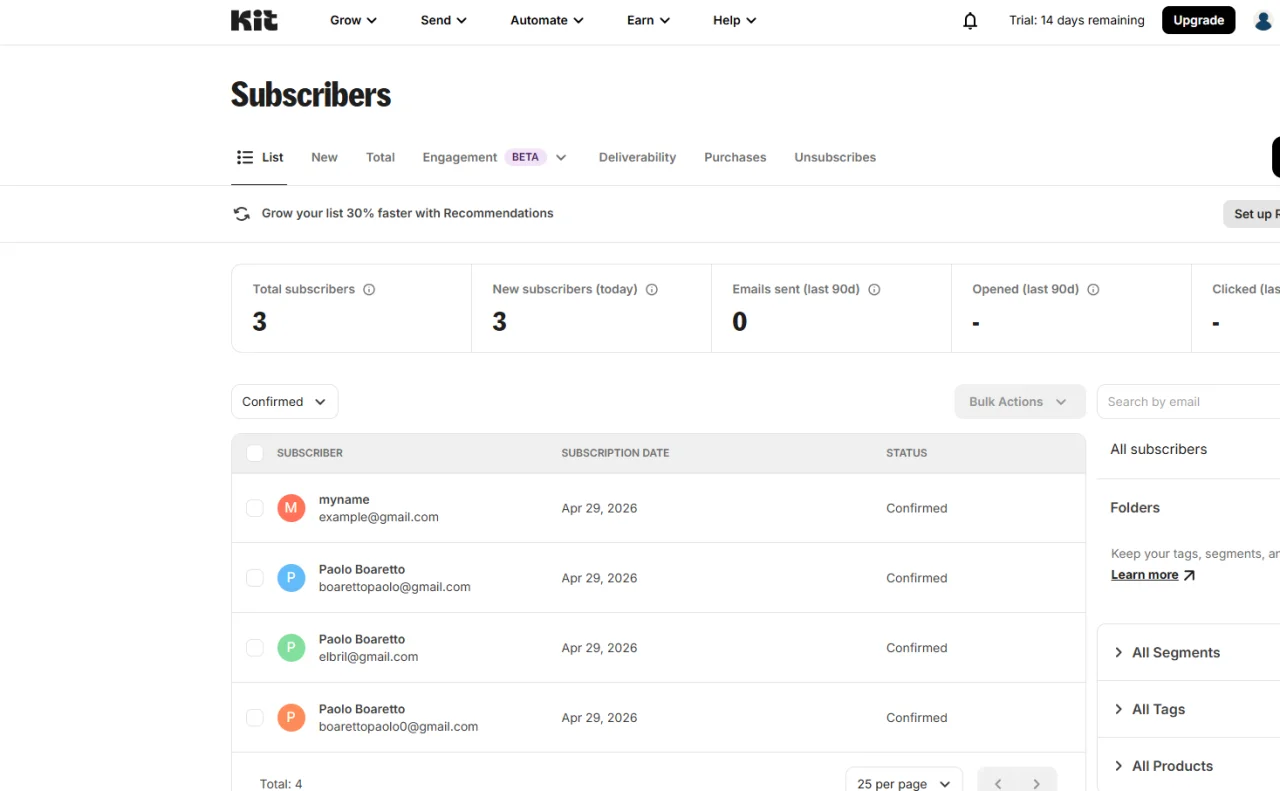
Task: Open the Earn menu
Action: click(x=648, y=20)
